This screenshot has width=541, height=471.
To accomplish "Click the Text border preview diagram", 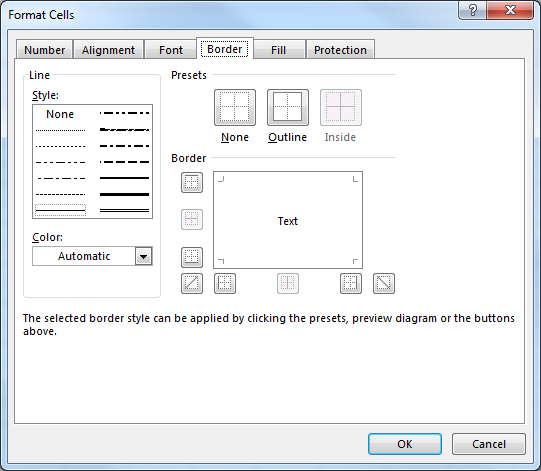I will pyautogui.click(x=288, y=220).
